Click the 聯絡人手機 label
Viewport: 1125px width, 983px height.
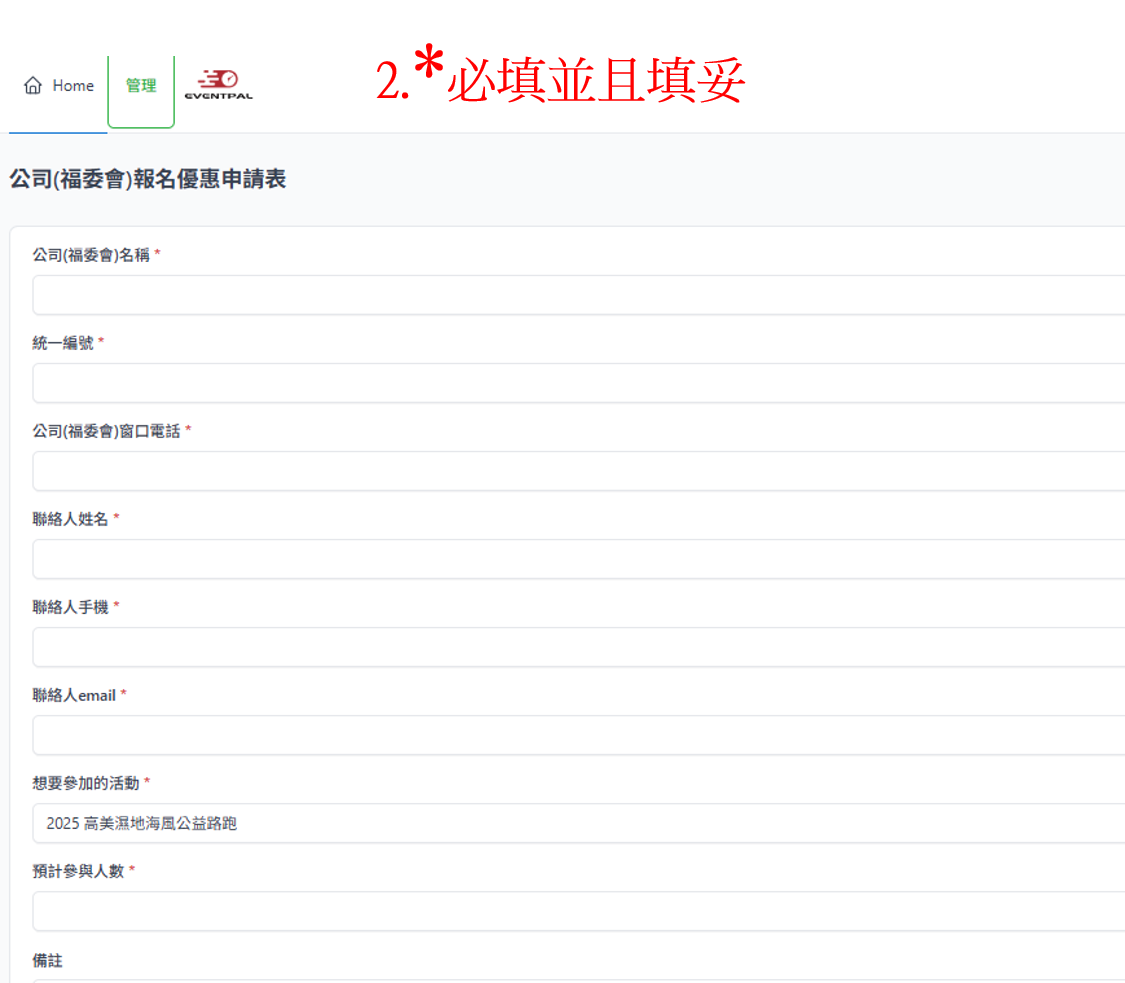point(70,607)
